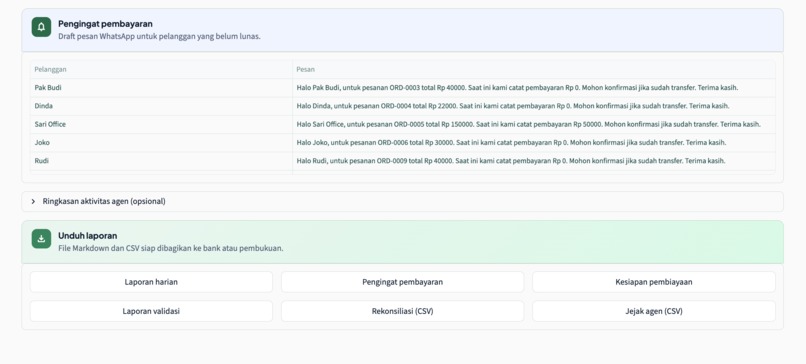Screen dimensions: 806x364
Task: Click the bell icon beside Pengingat pembayaran
Action: point(41,27)
